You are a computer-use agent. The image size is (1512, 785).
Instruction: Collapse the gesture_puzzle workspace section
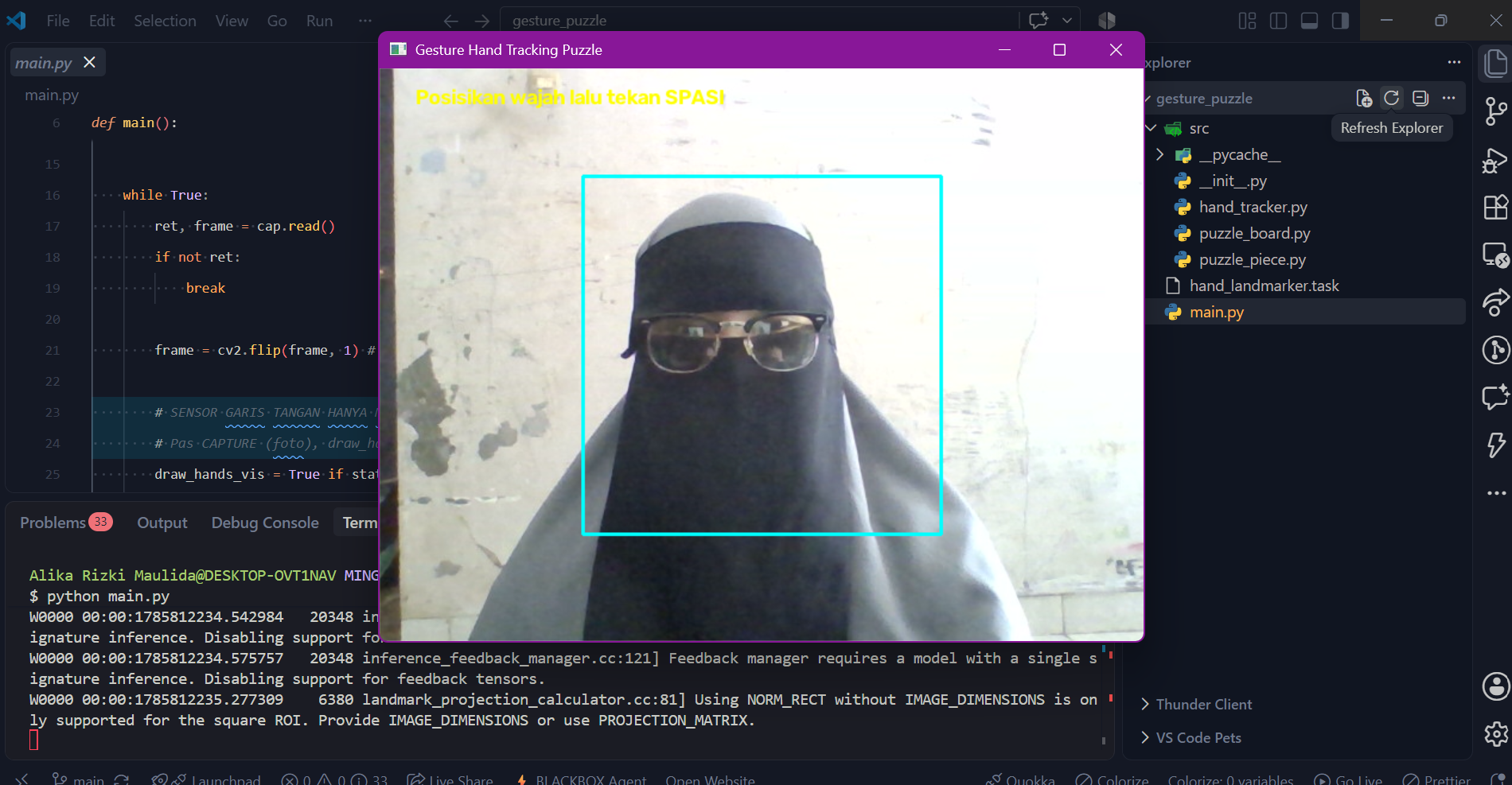coord(1204,99)
